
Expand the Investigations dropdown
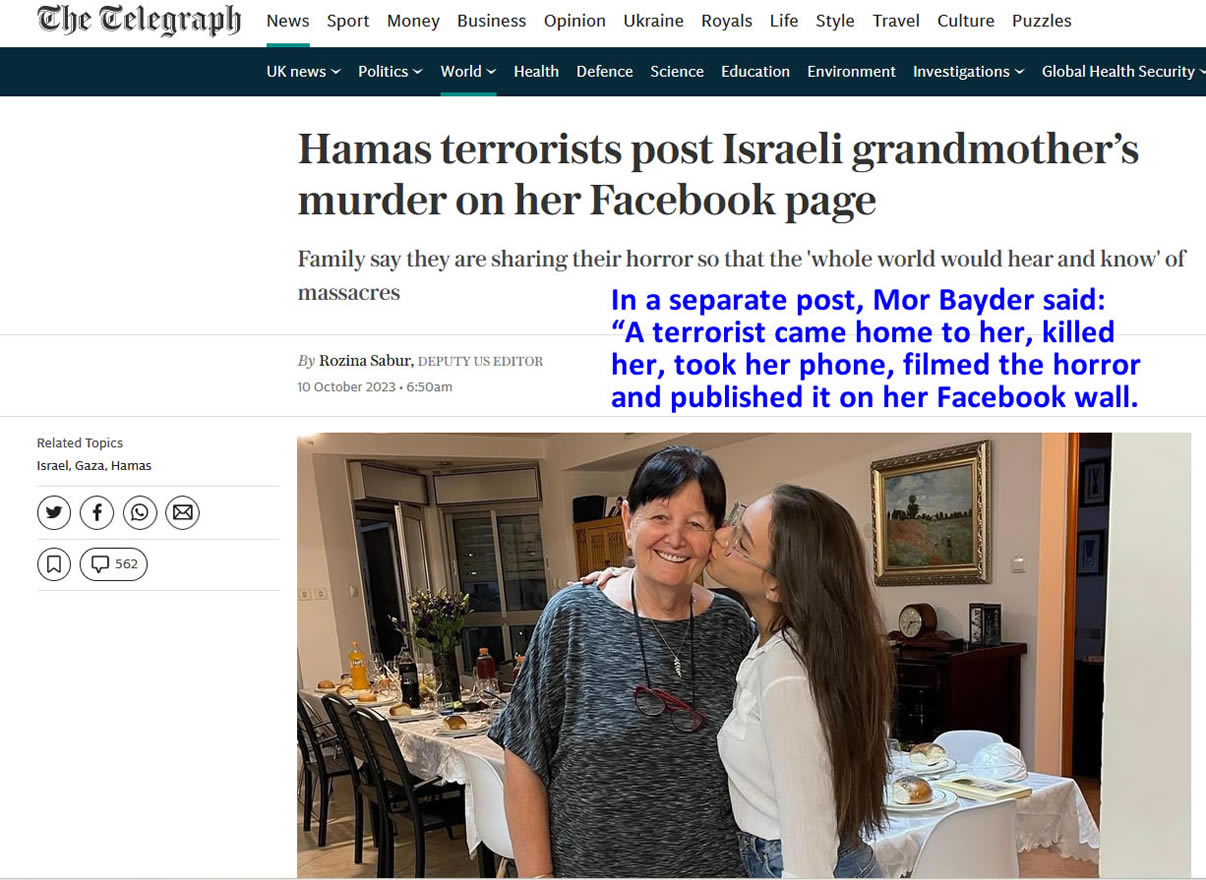click(x=968, y=71)
